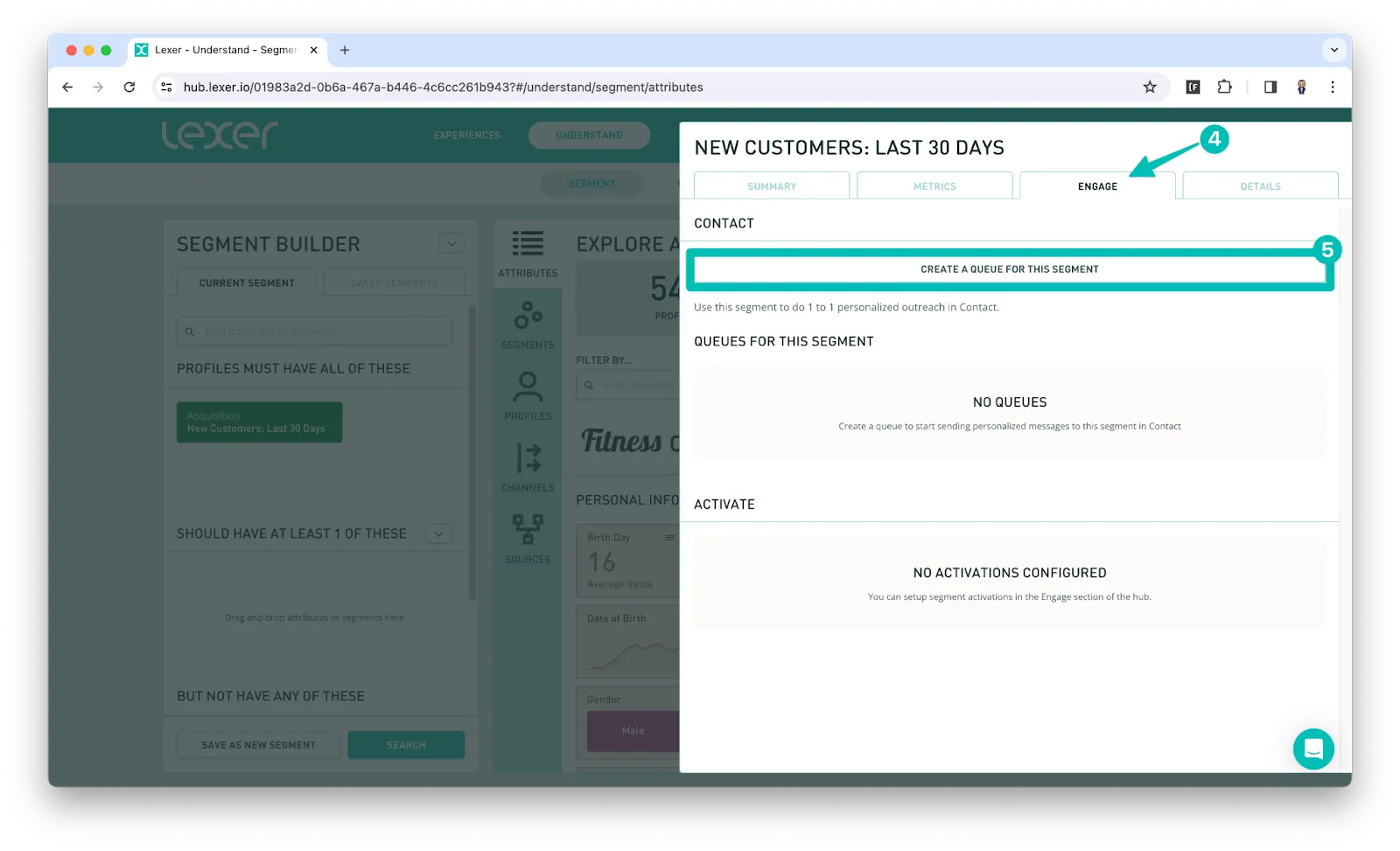Focus the find attributes or segments field

pyautogui.click(x=314, y=331)
